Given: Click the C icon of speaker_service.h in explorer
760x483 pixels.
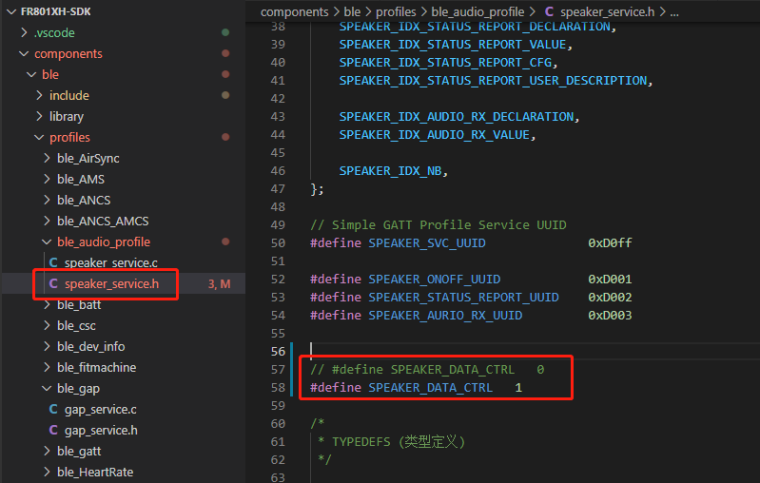Looking at the screenshot, I should [x=53, y=284].
